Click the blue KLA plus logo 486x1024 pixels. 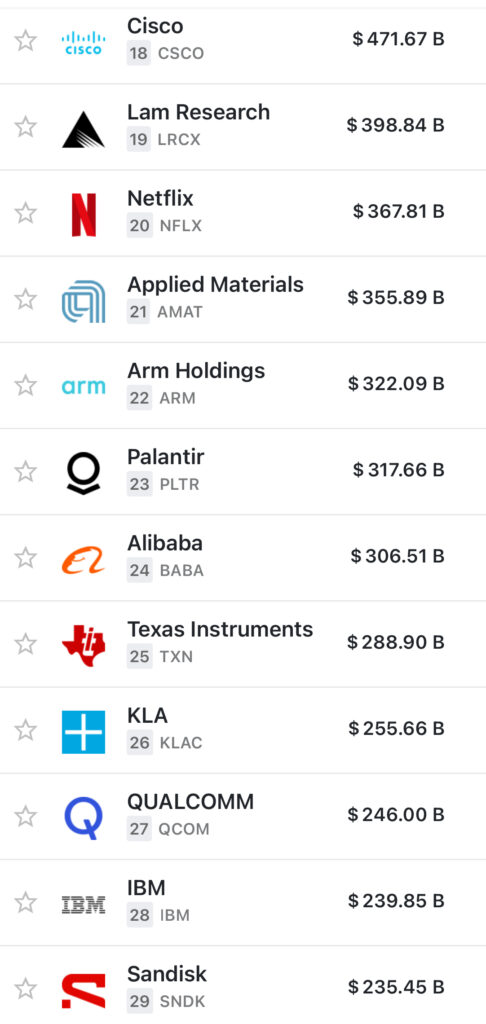pyautogui.click(x=83, y=731)
